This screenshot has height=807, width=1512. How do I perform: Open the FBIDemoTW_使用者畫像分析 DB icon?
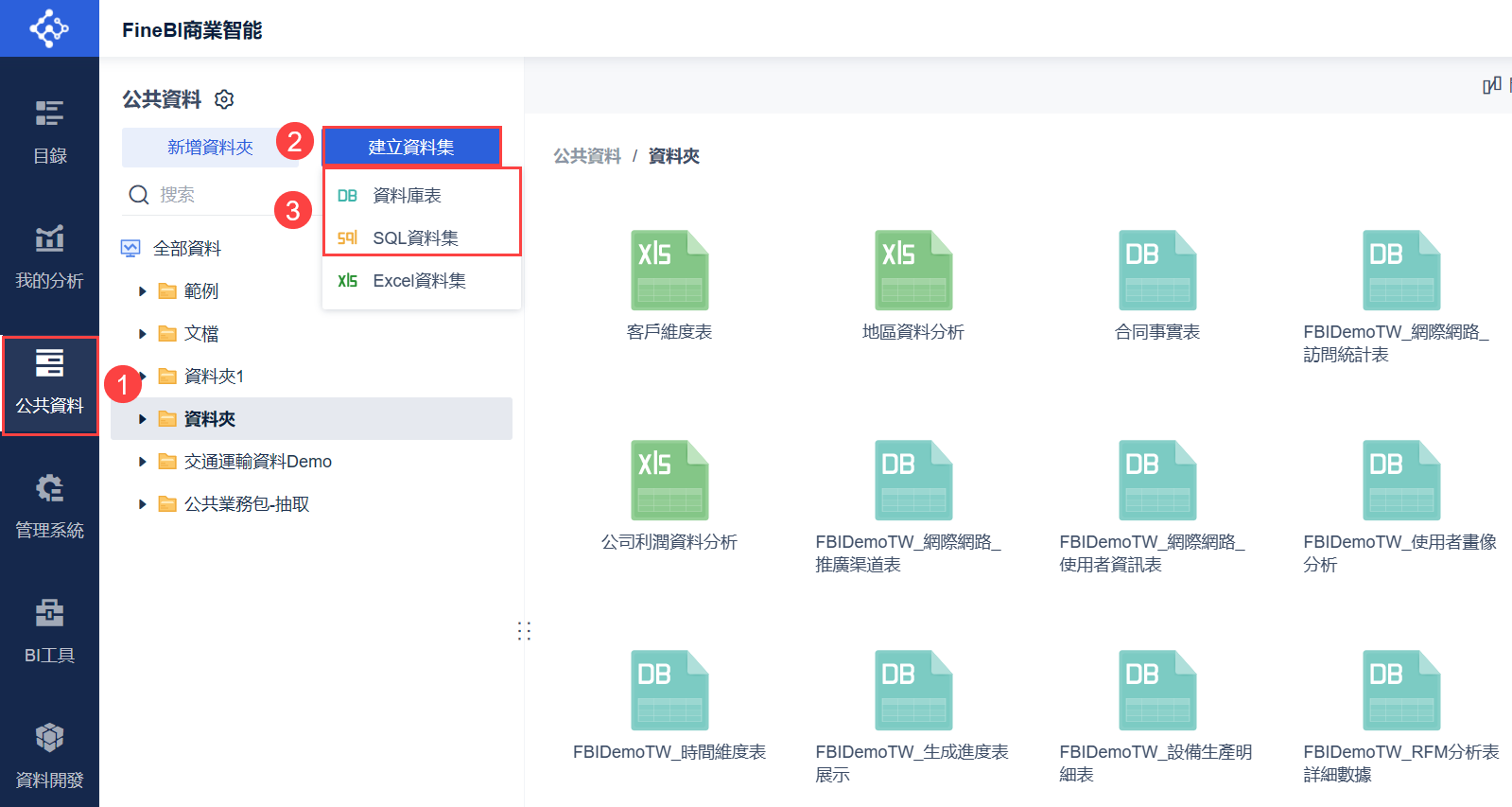pos(1401,481)
